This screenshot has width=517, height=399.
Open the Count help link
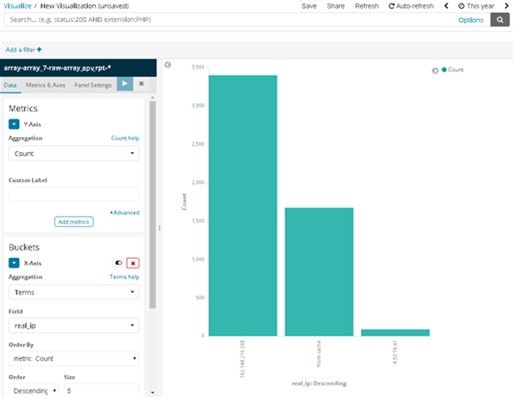125,138
